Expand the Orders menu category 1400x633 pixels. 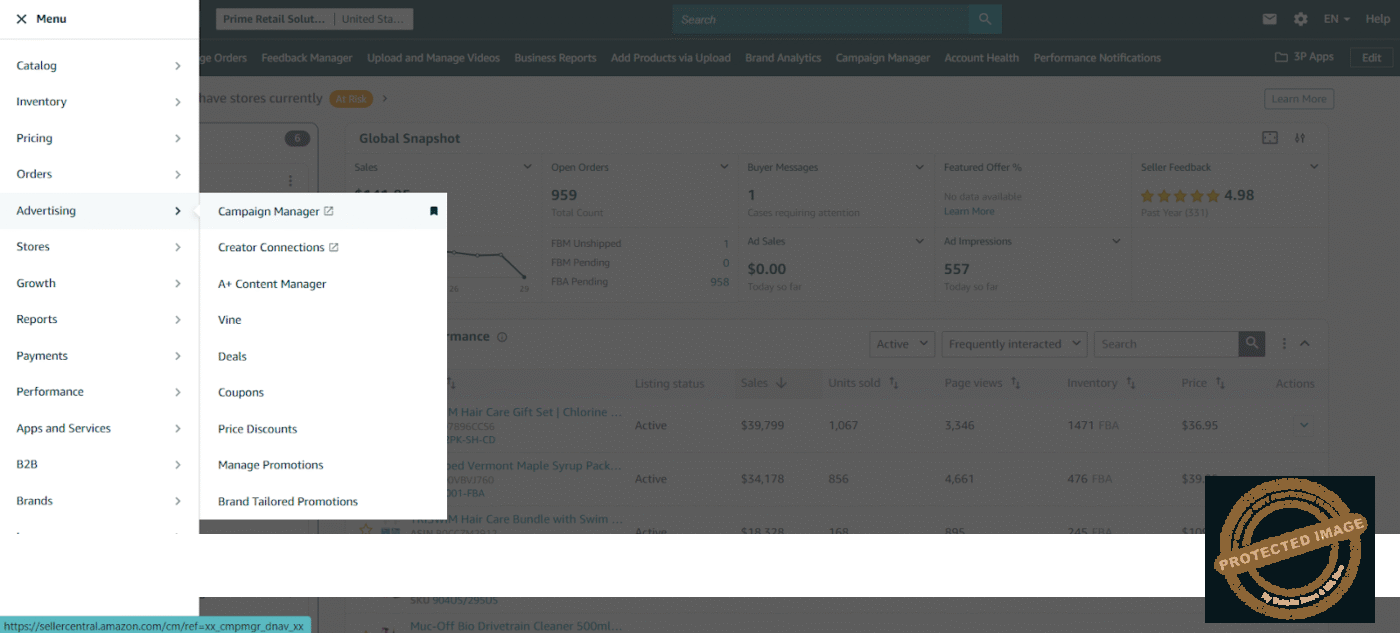pyautogui.click(x=99, y=174)
